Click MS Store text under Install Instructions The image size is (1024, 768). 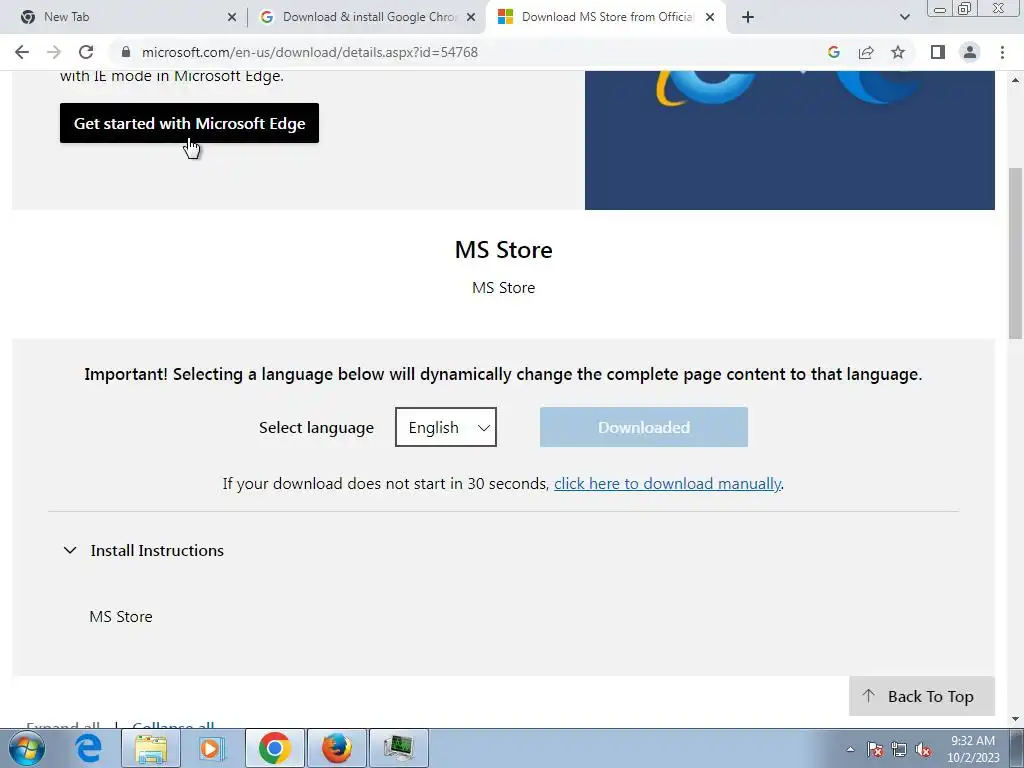tap(121, 616)
